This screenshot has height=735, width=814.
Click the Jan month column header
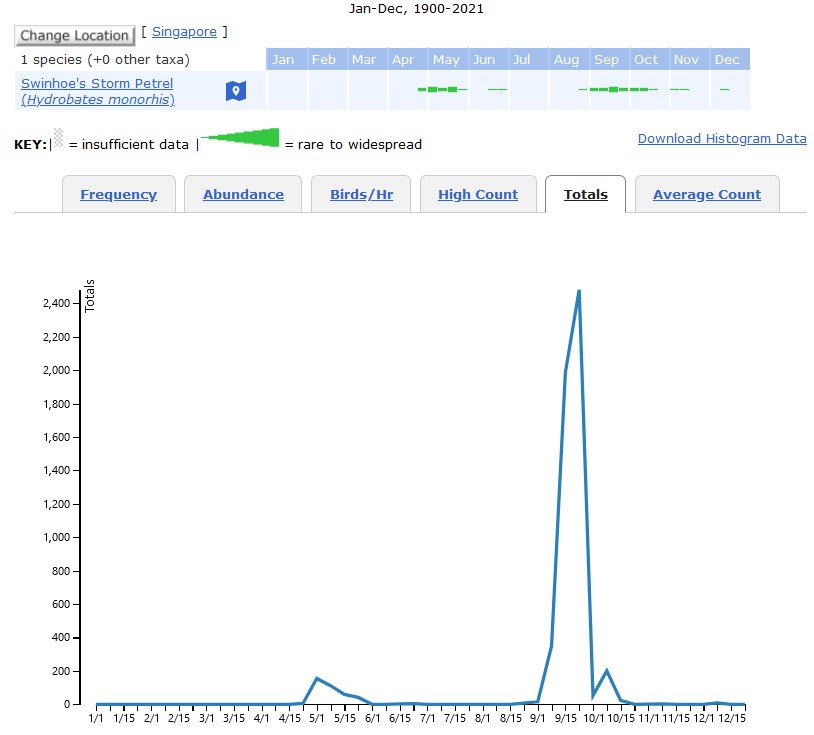[283, 60]
